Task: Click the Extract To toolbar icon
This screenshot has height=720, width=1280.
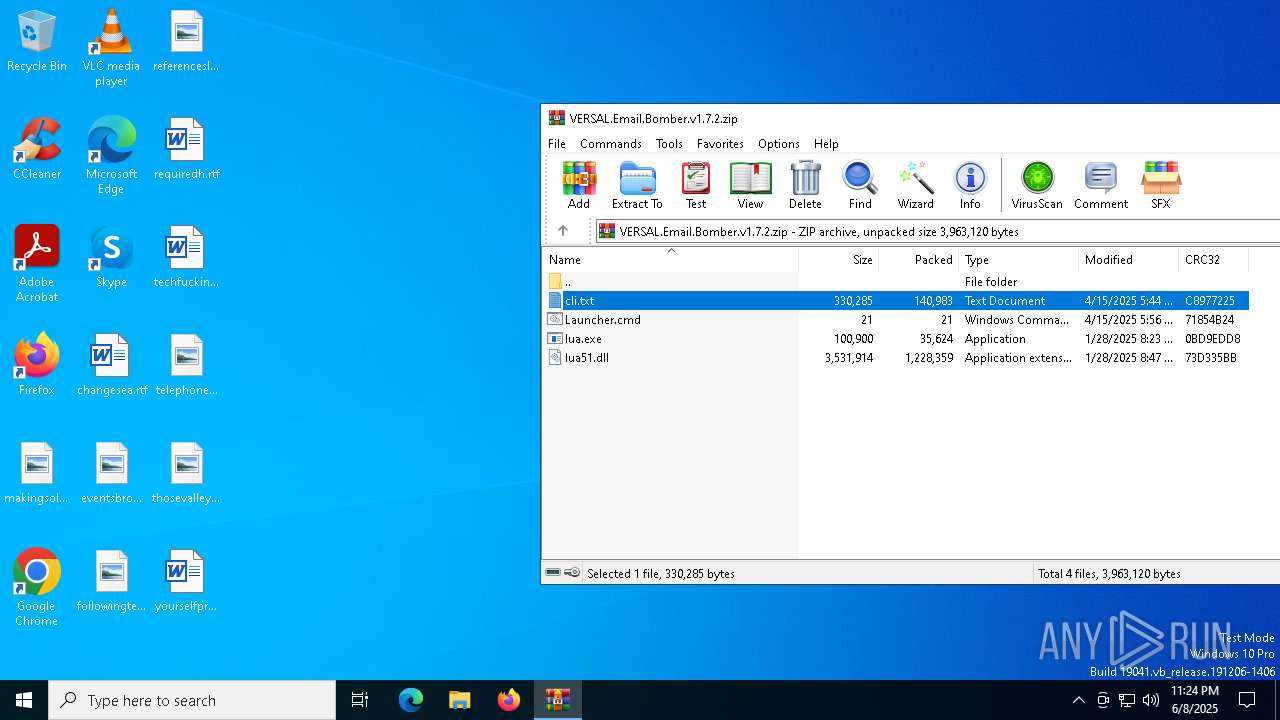Action: [637, 185]
